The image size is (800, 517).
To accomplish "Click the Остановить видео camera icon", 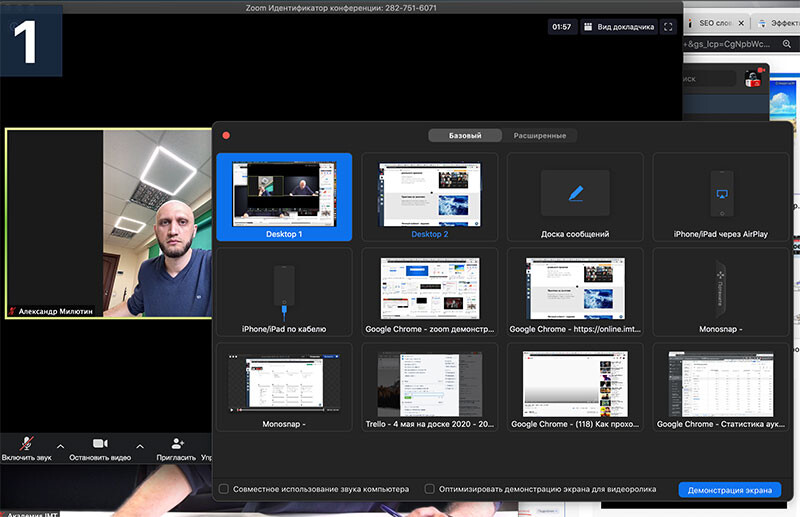I will pos(100,444).
